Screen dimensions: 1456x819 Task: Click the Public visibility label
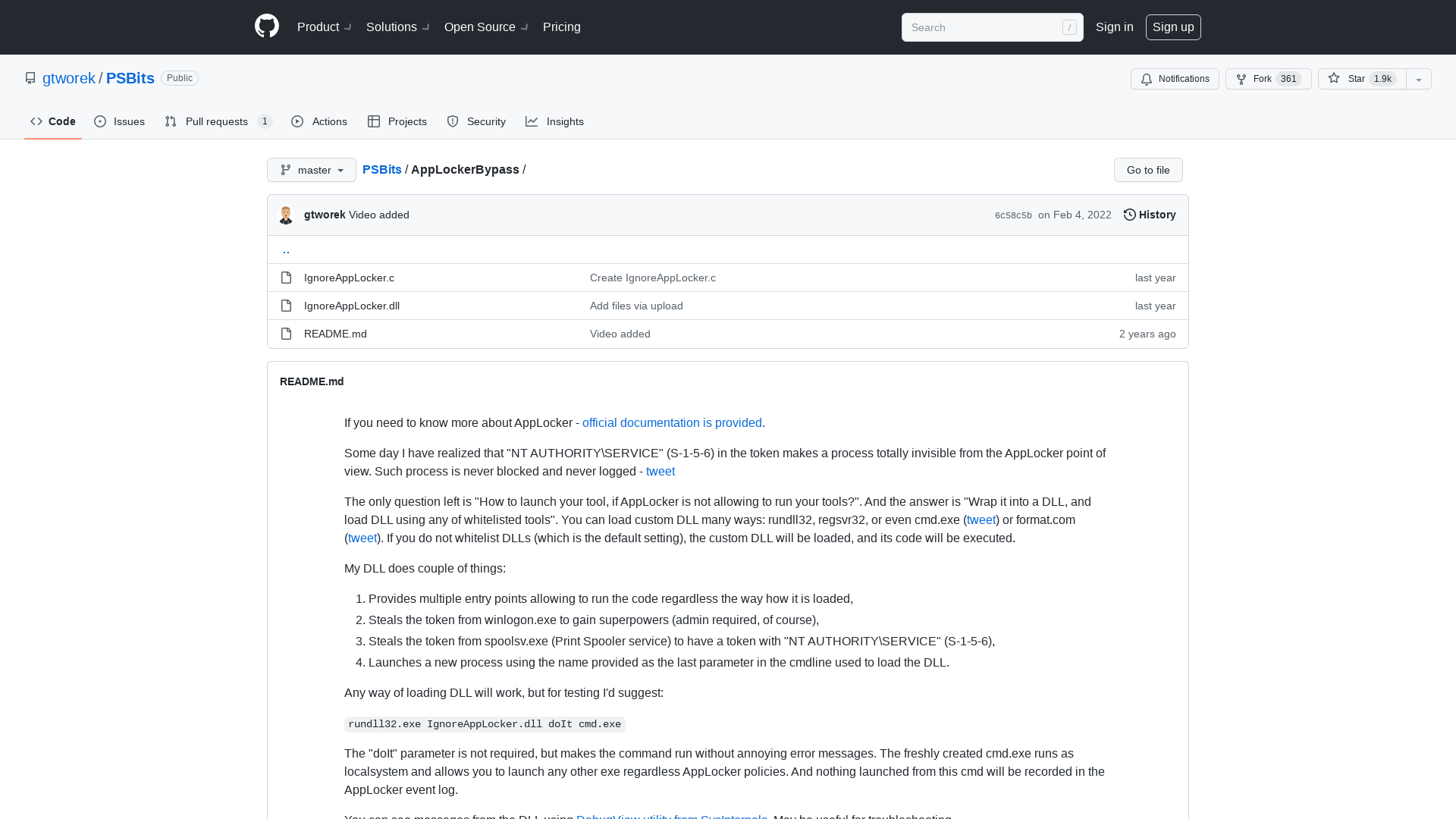pyautogui.click(x=180, y=78)
